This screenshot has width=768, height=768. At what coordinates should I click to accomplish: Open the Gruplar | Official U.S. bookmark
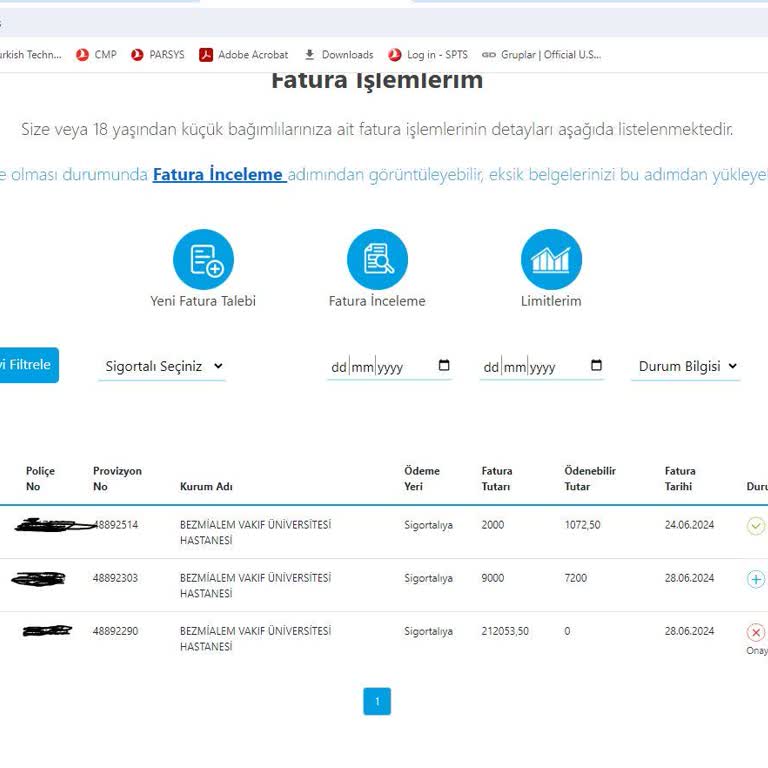541,55
